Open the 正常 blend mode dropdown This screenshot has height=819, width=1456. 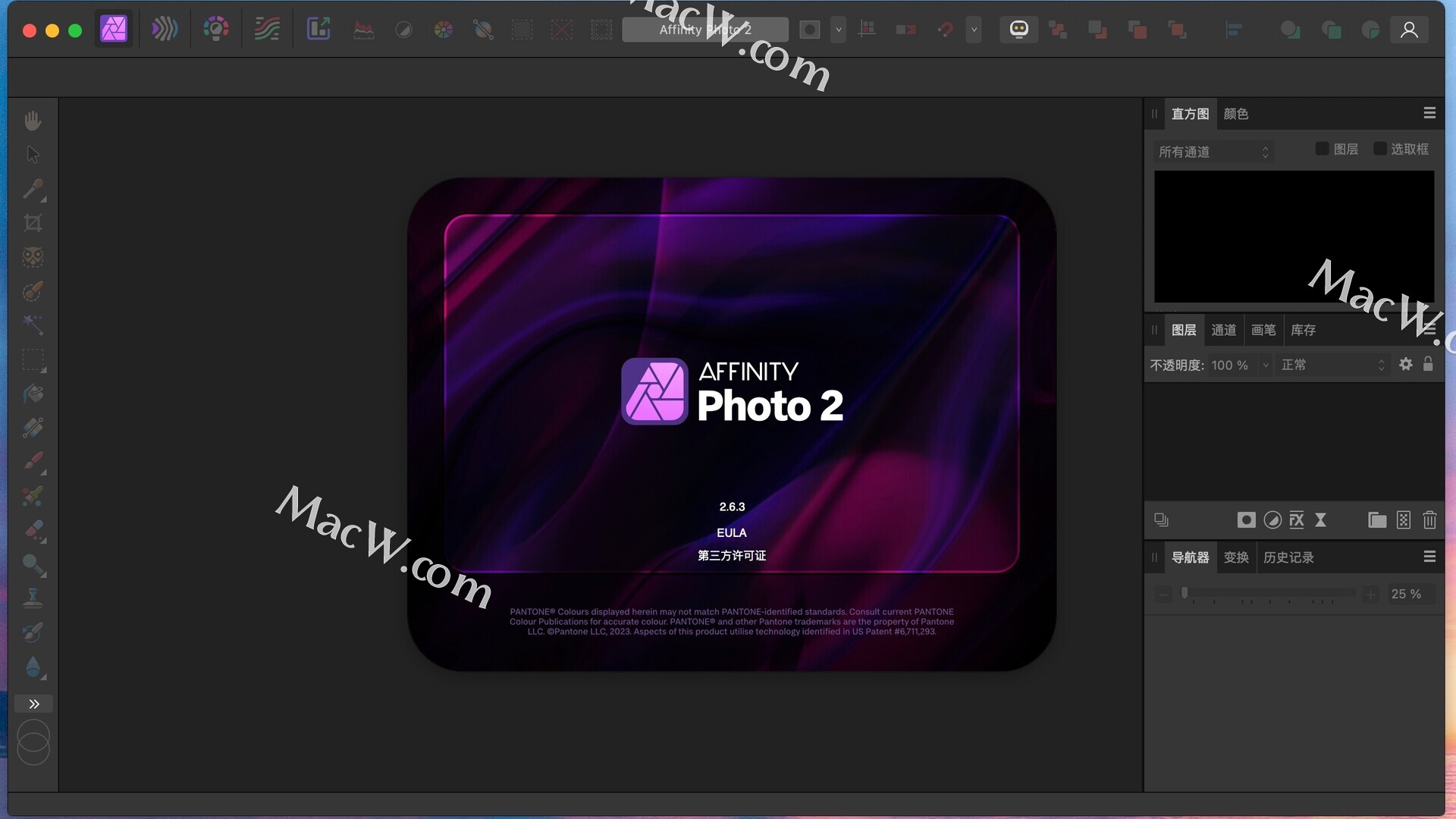[x=1332, y=366]
